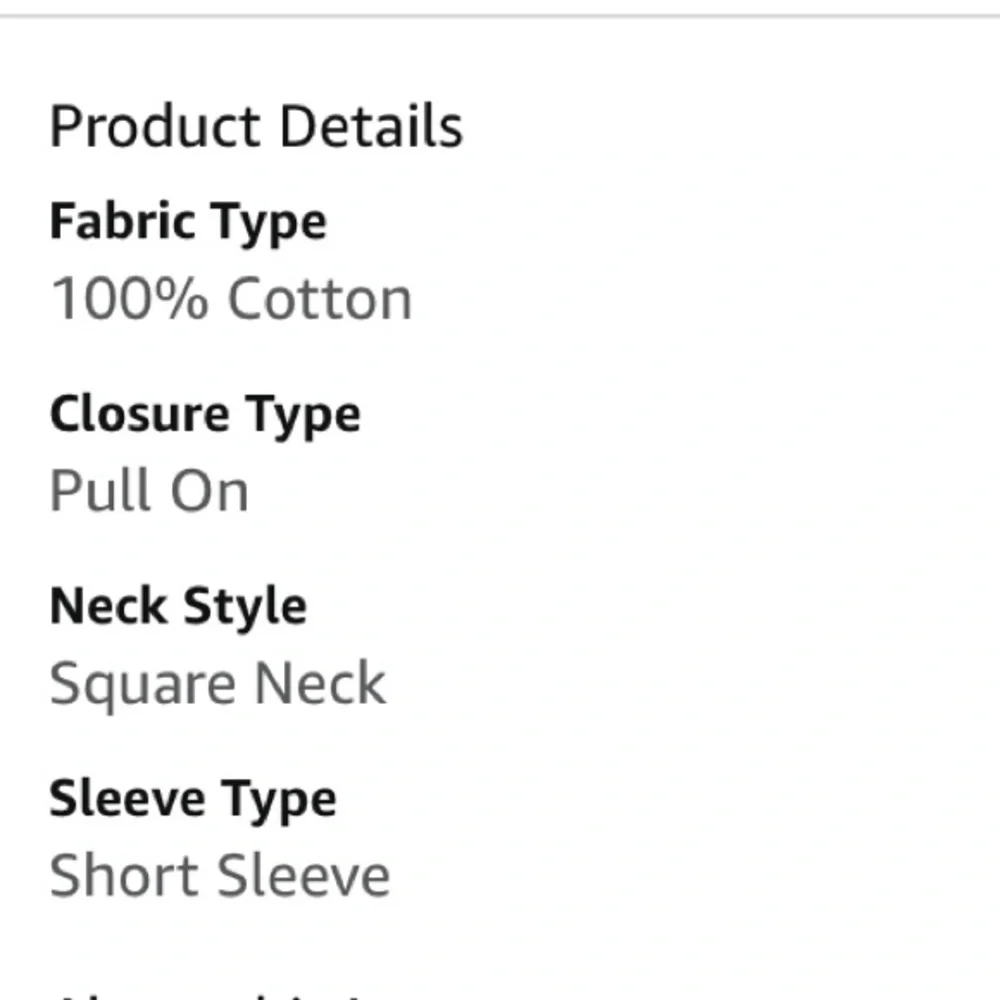The width and height of the screenshot is (1000, 1000).
Task: Click the "Product Details" heading
Action: (x=256, y=127)
